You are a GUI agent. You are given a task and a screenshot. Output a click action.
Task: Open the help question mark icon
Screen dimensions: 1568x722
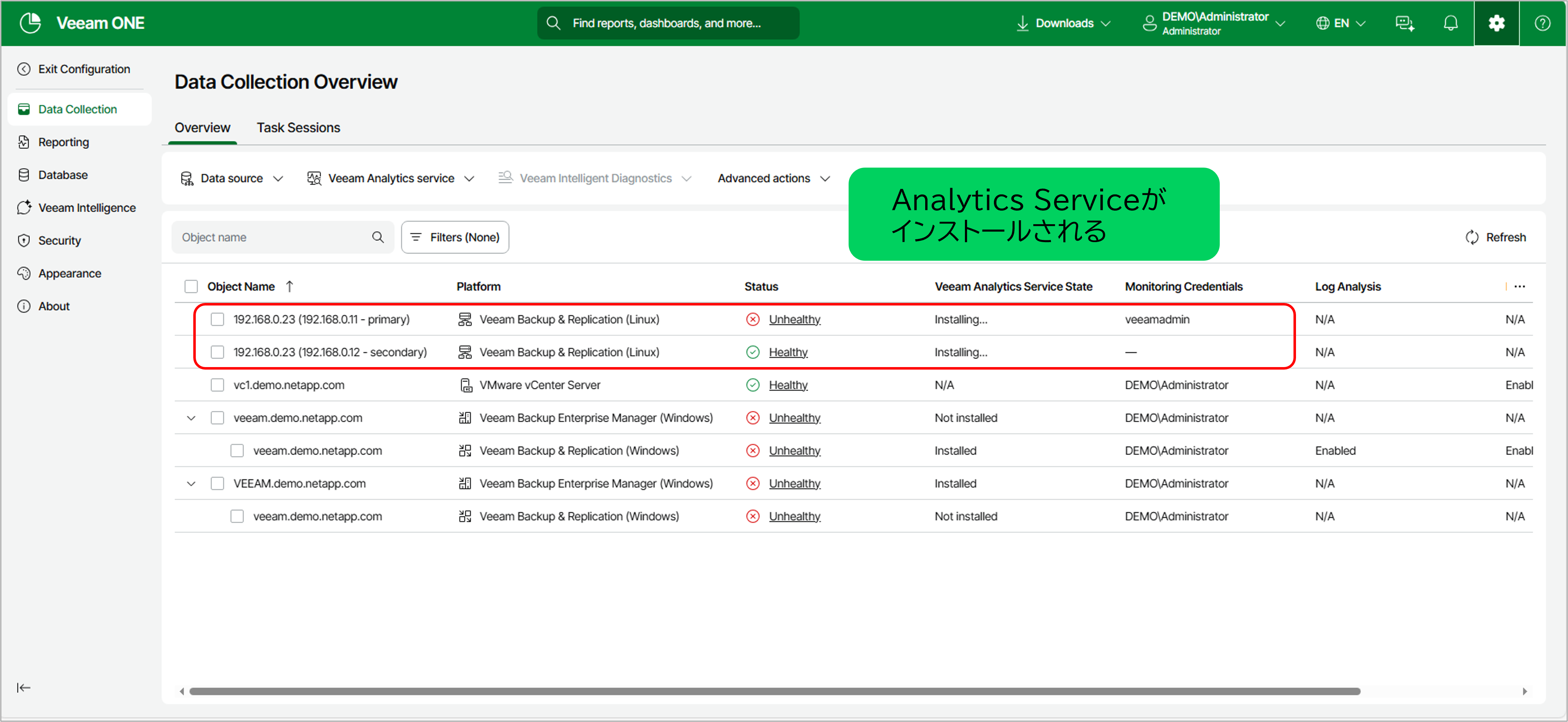coord(1542,23)
